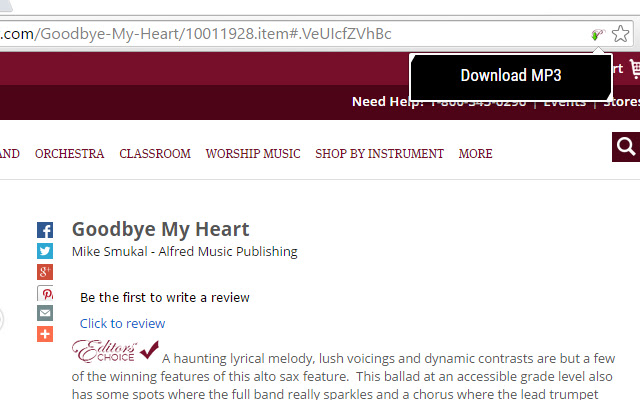Click the MP3 downloader extension icon

(598, 35)
